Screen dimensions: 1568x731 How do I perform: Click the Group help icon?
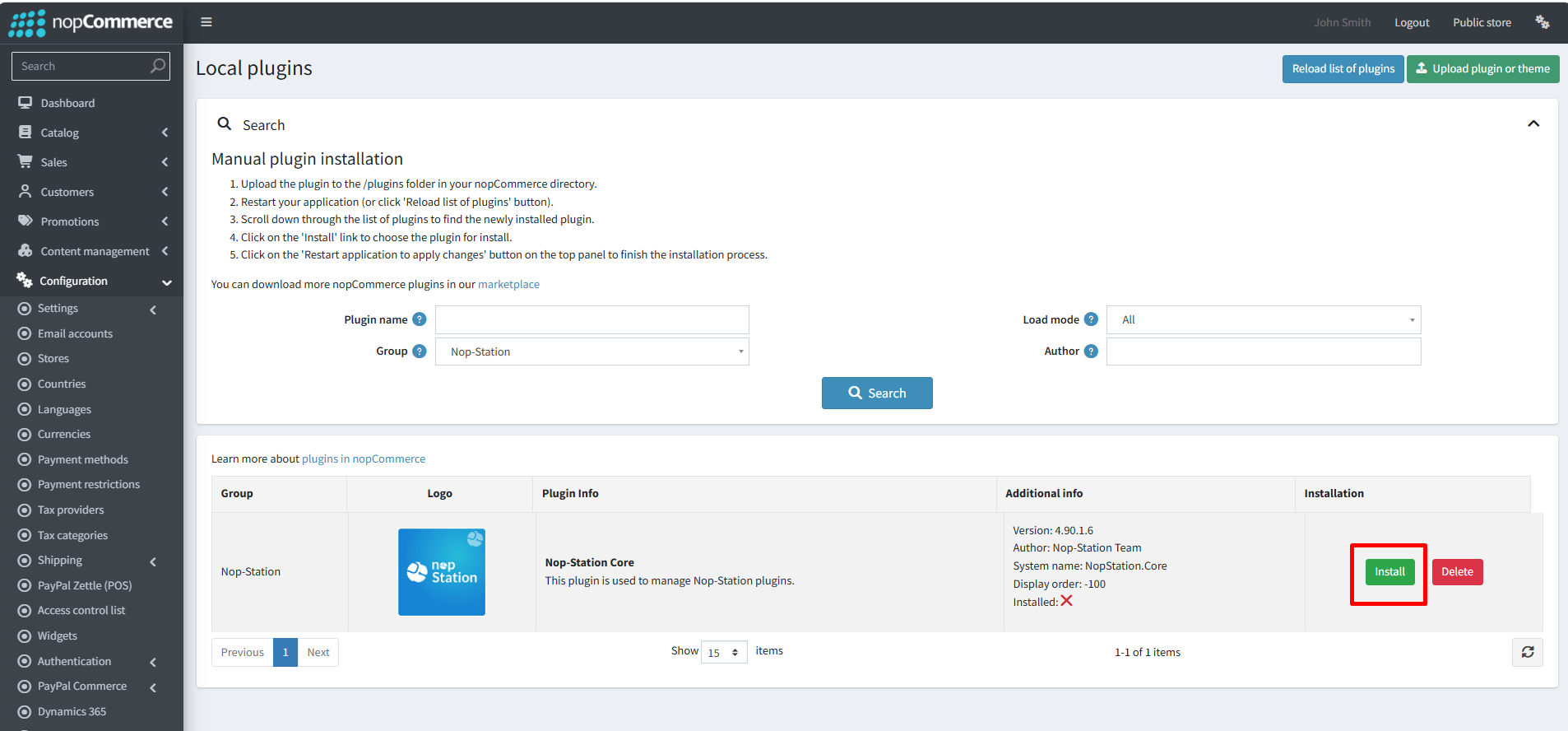[420, 351]
